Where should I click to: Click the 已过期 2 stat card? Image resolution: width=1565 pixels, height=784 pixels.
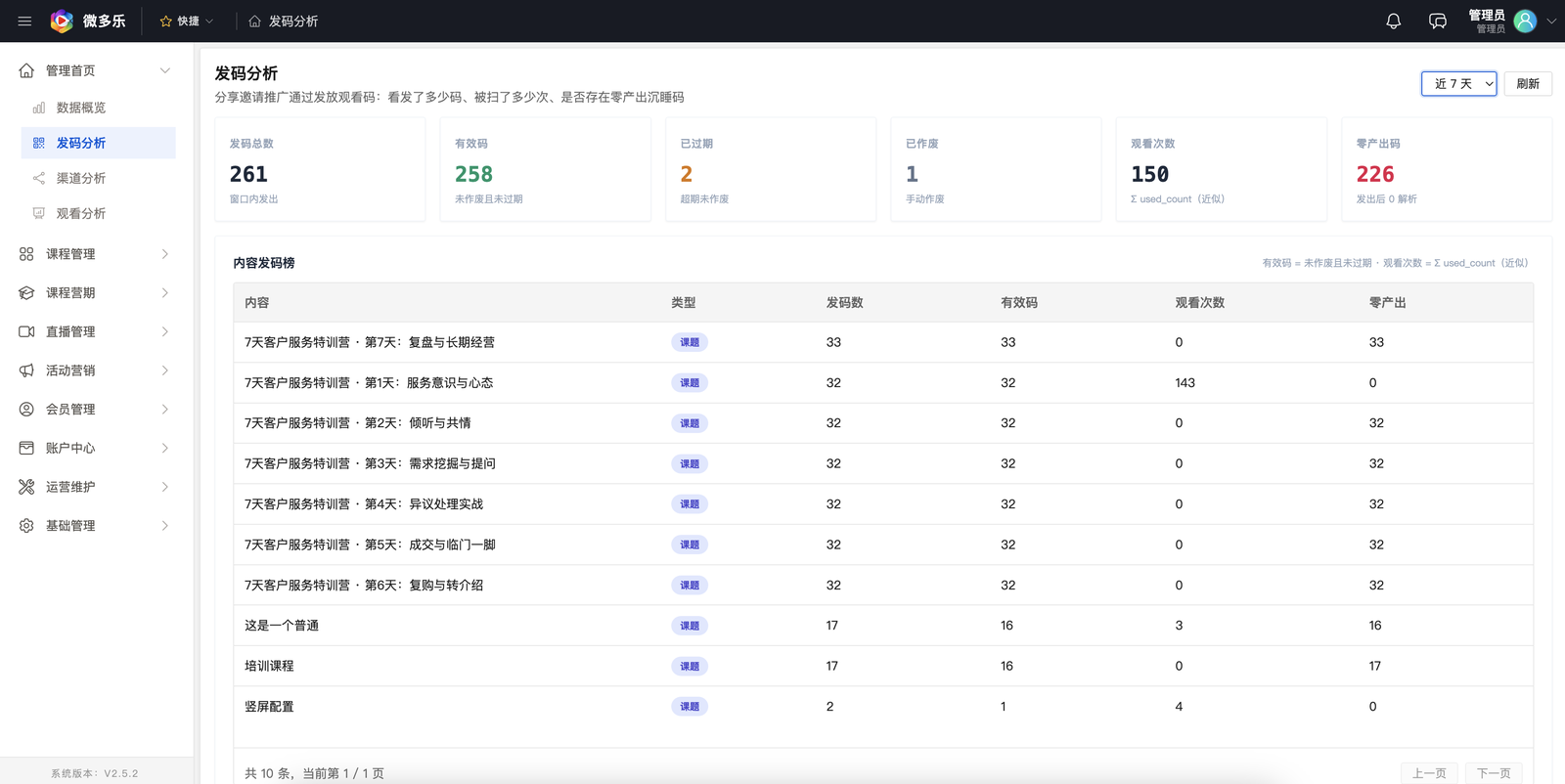(x=771, y=169)
